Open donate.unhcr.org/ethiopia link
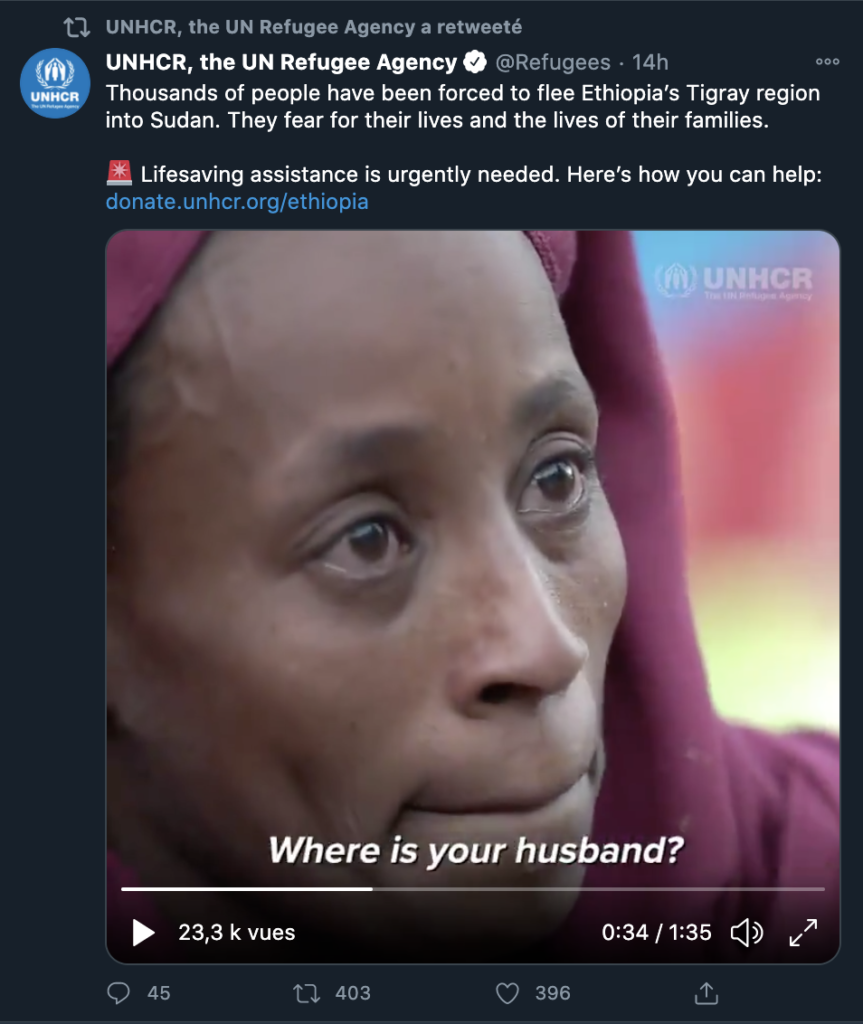 coord(237,202)
